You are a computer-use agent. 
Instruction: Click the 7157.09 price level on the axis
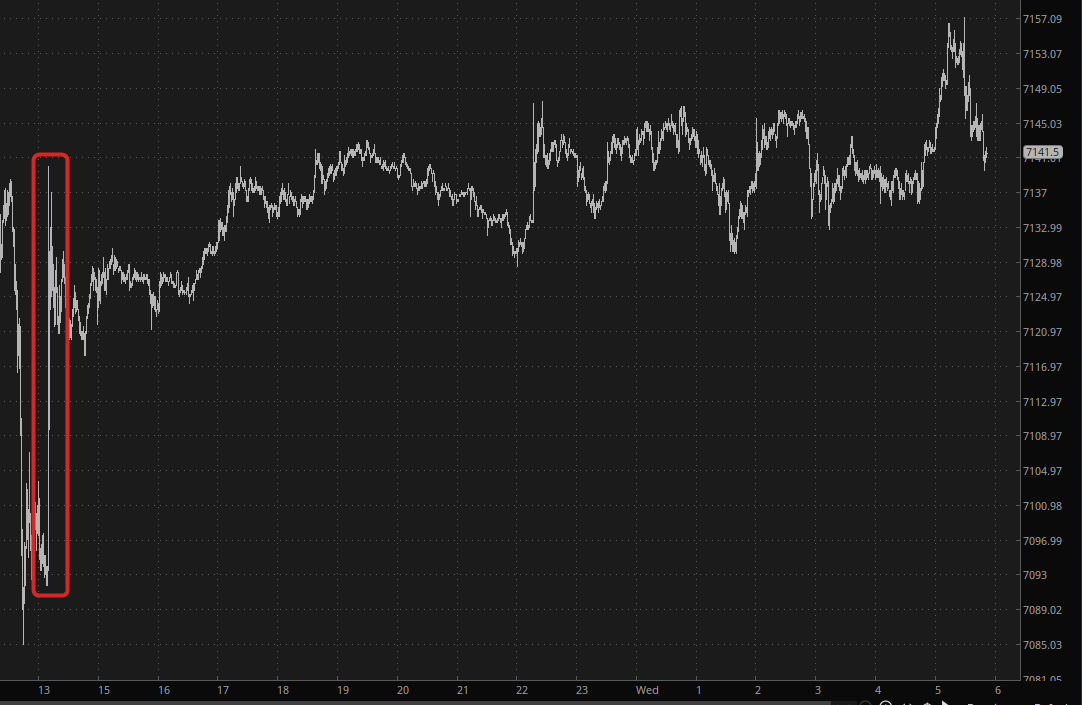click(x=1041, y=19)
